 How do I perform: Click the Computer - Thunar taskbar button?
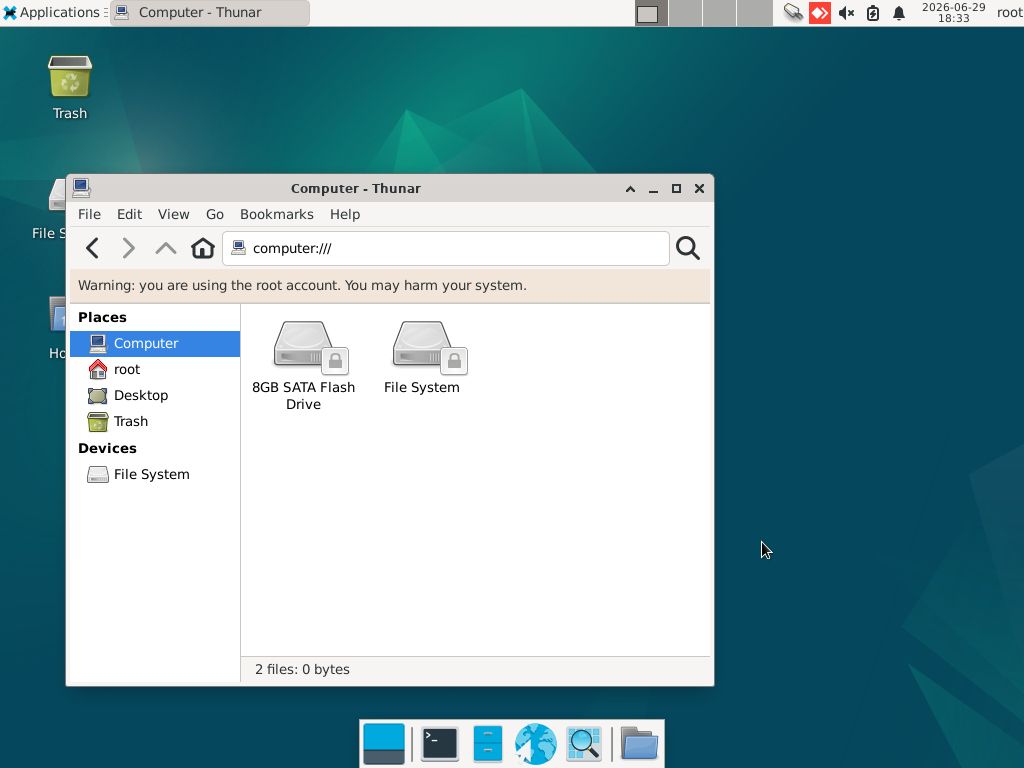coord(210,12)
